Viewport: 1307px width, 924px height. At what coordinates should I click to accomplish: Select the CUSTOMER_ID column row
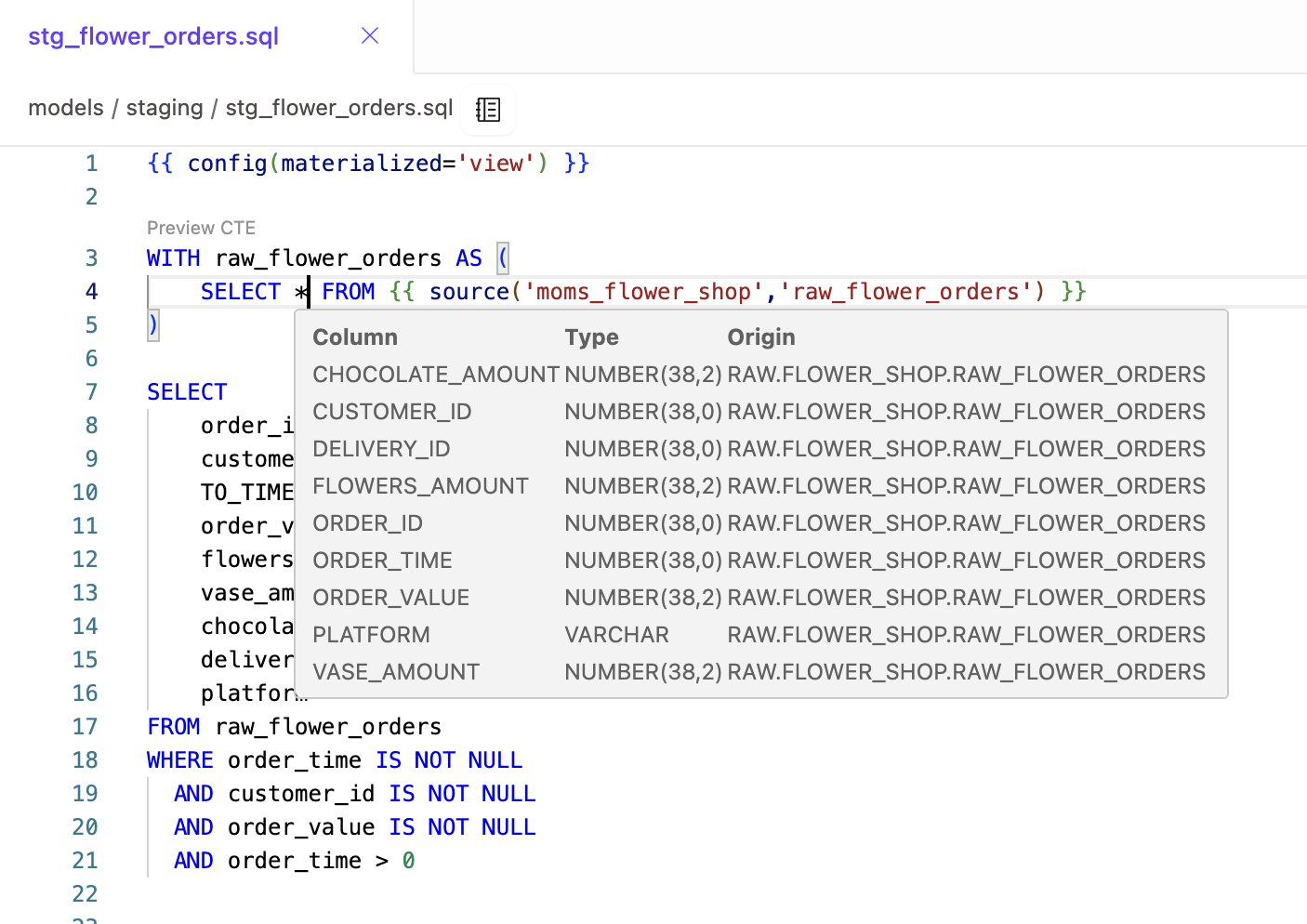pyautogui.click(x=391, y=411)
